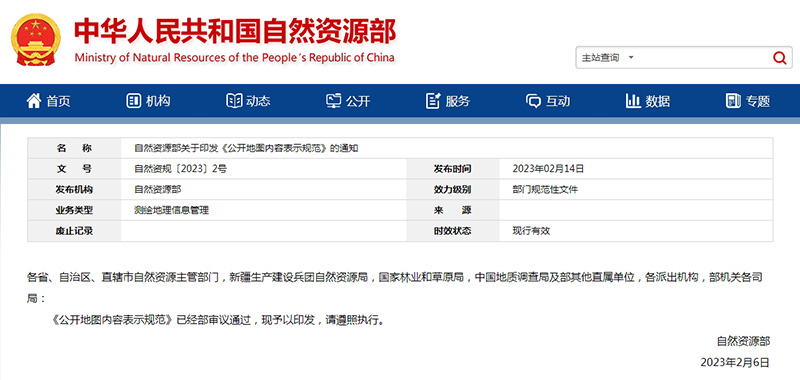Click the signing date 2023年2月6日

click(735, 362)
